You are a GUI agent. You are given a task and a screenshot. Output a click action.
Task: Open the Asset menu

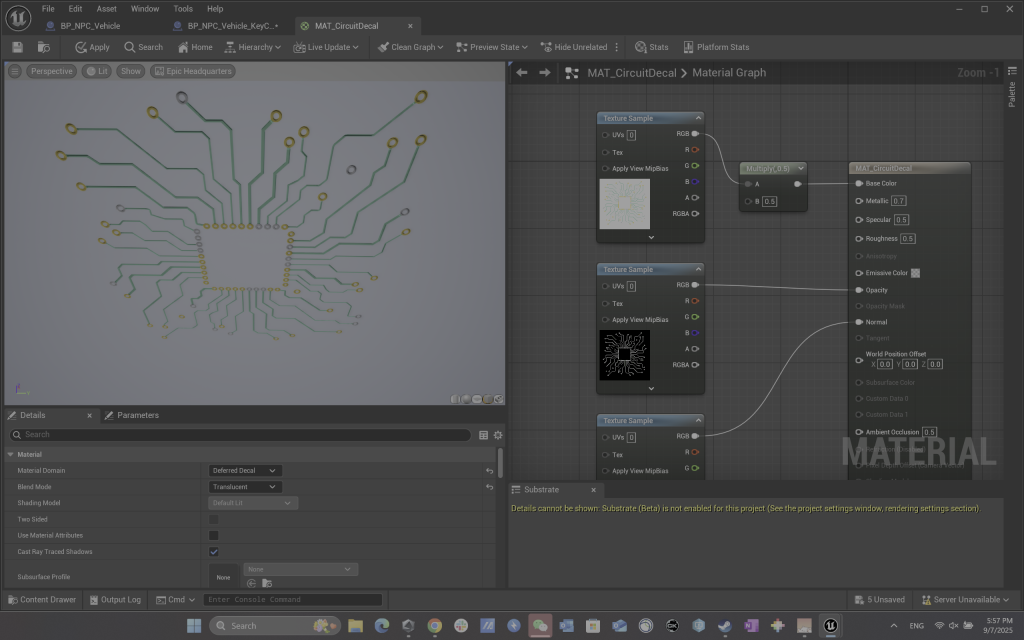click(x=106, y=8)
